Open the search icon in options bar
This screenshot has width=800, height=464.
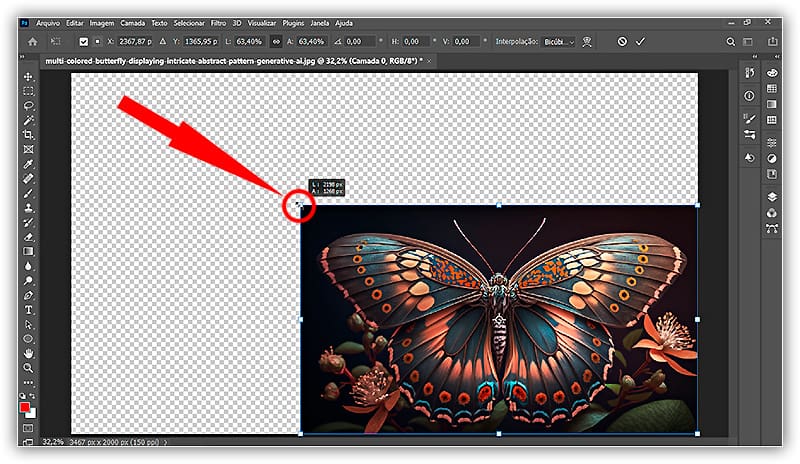click(x=731, y=42)
